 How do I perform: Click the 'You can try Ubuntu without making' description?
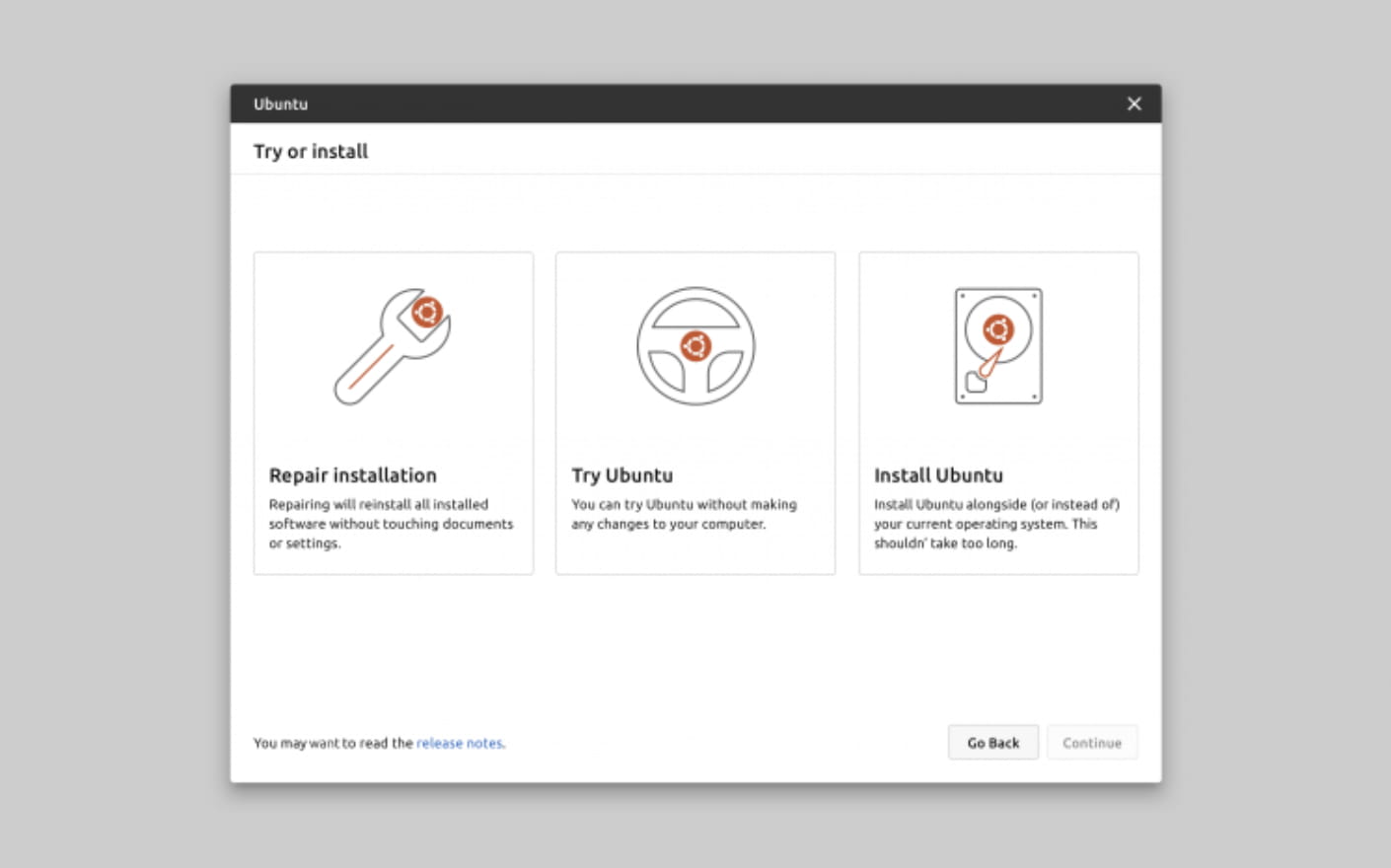point(684,514)
